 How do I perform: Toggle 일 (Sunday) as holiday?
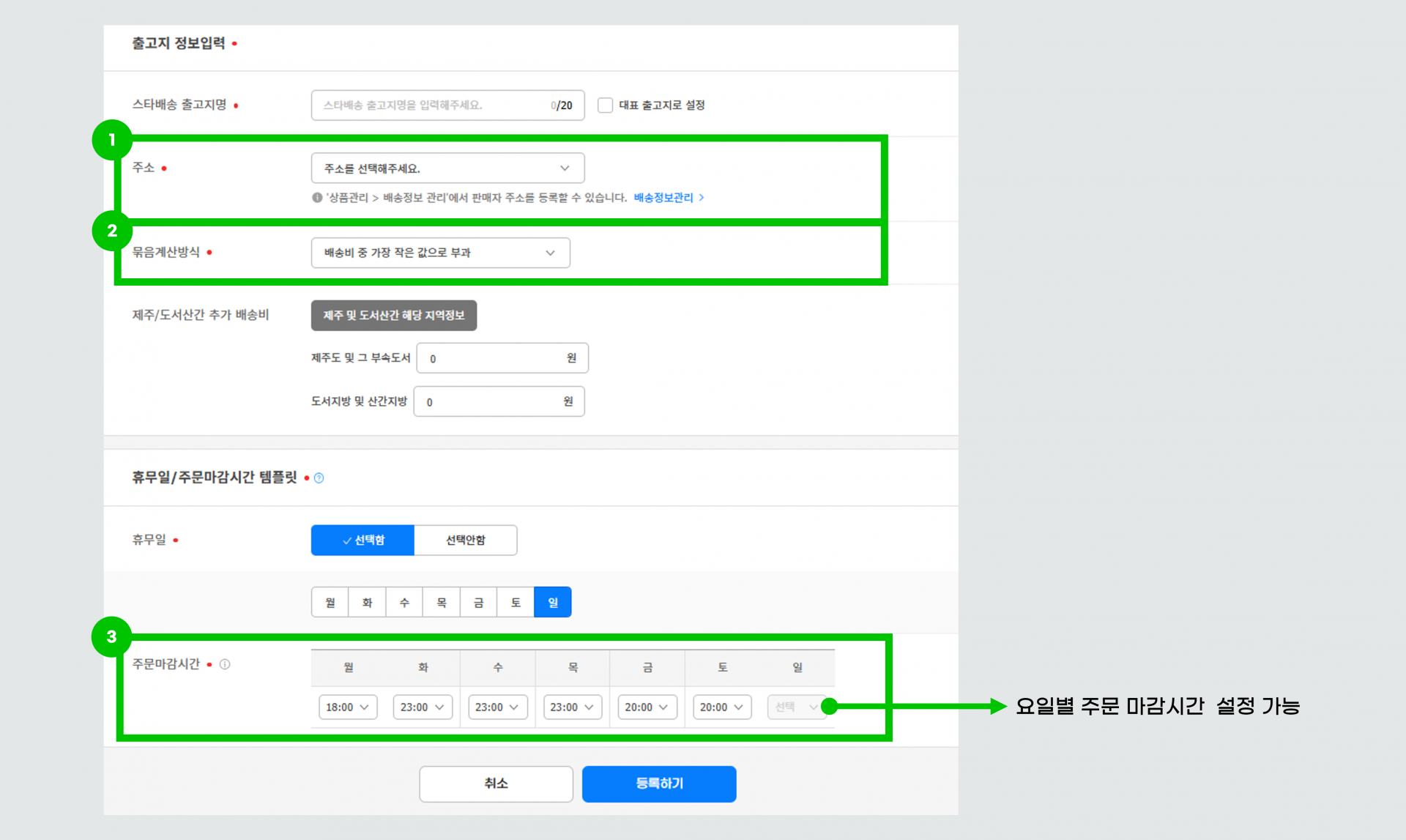click(552, 602)
